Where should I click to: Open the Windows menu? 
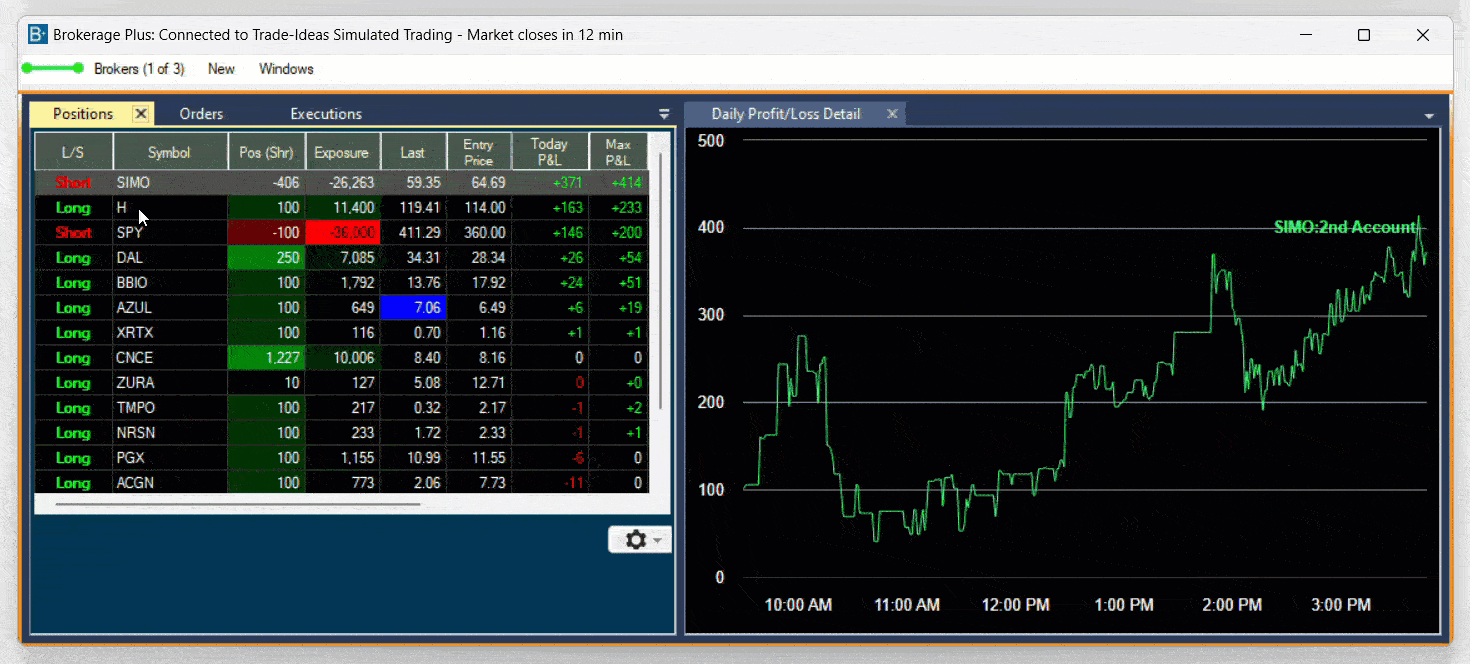click(x=286, y=69)
